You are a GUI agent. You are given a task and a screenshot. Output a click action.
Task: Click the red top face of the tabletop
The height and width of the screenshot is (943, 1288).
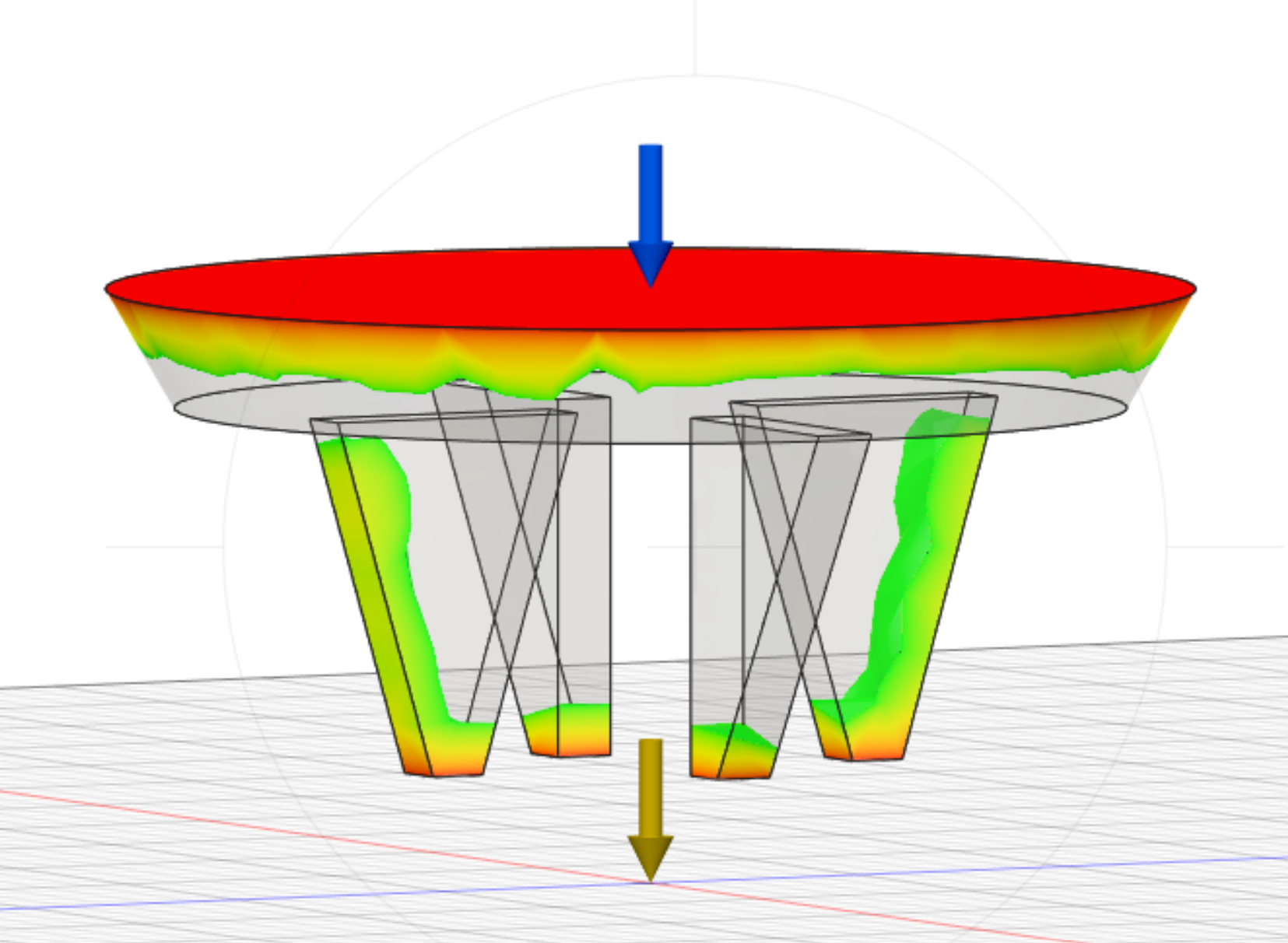click(x=651, y=289)
